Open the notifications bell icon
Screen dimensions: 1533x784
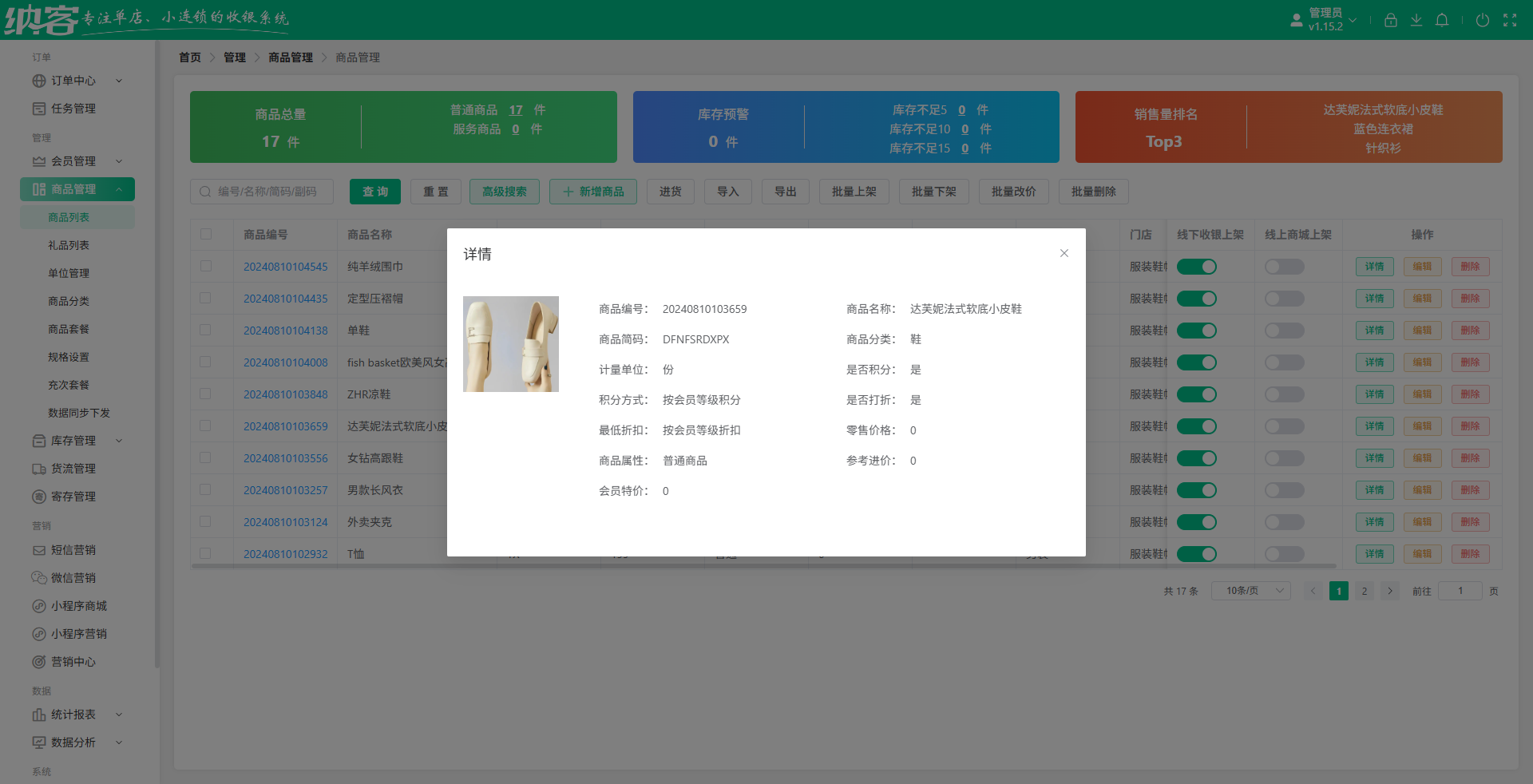(1442, 20)
